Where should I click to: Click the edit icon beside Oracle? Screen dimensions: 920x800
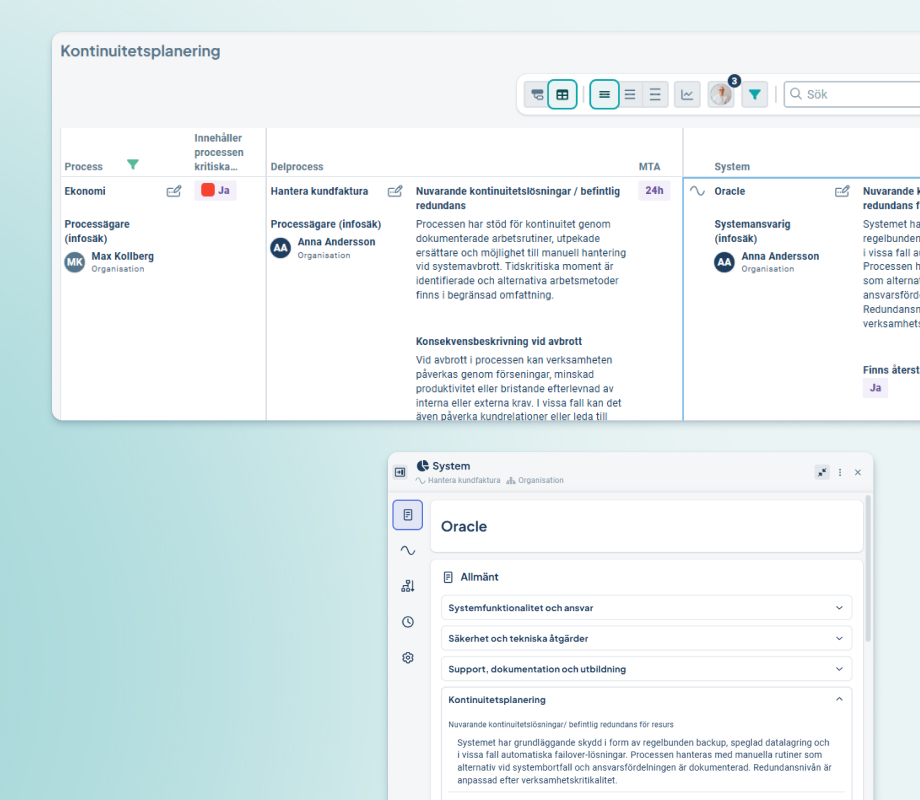pos(842,191)
